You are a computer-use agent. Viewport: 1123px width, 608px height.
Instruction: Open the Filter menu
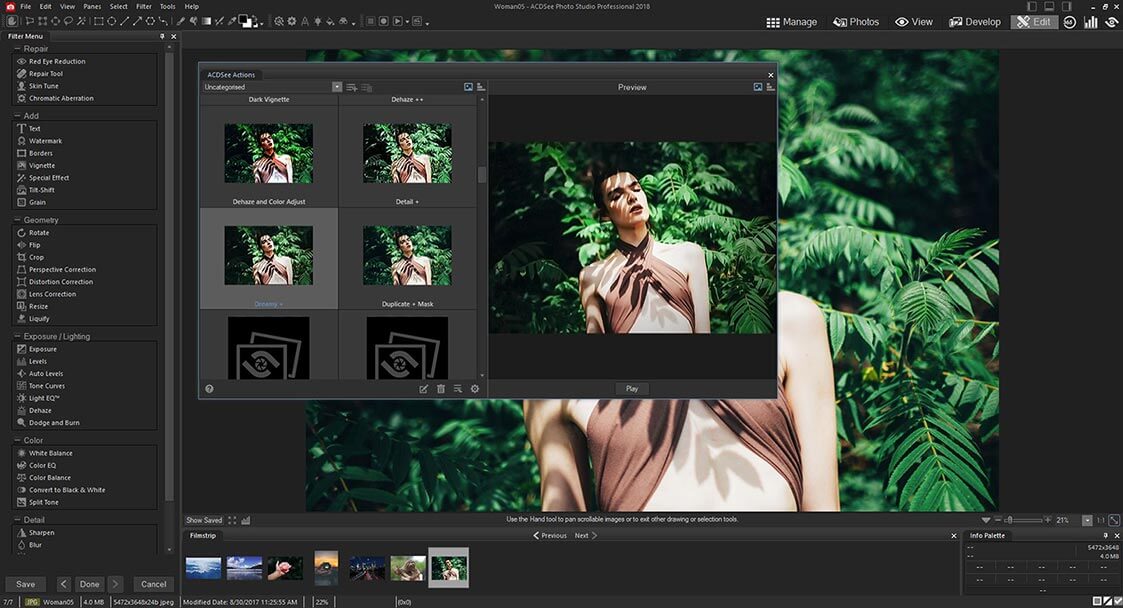coord(143,5)
